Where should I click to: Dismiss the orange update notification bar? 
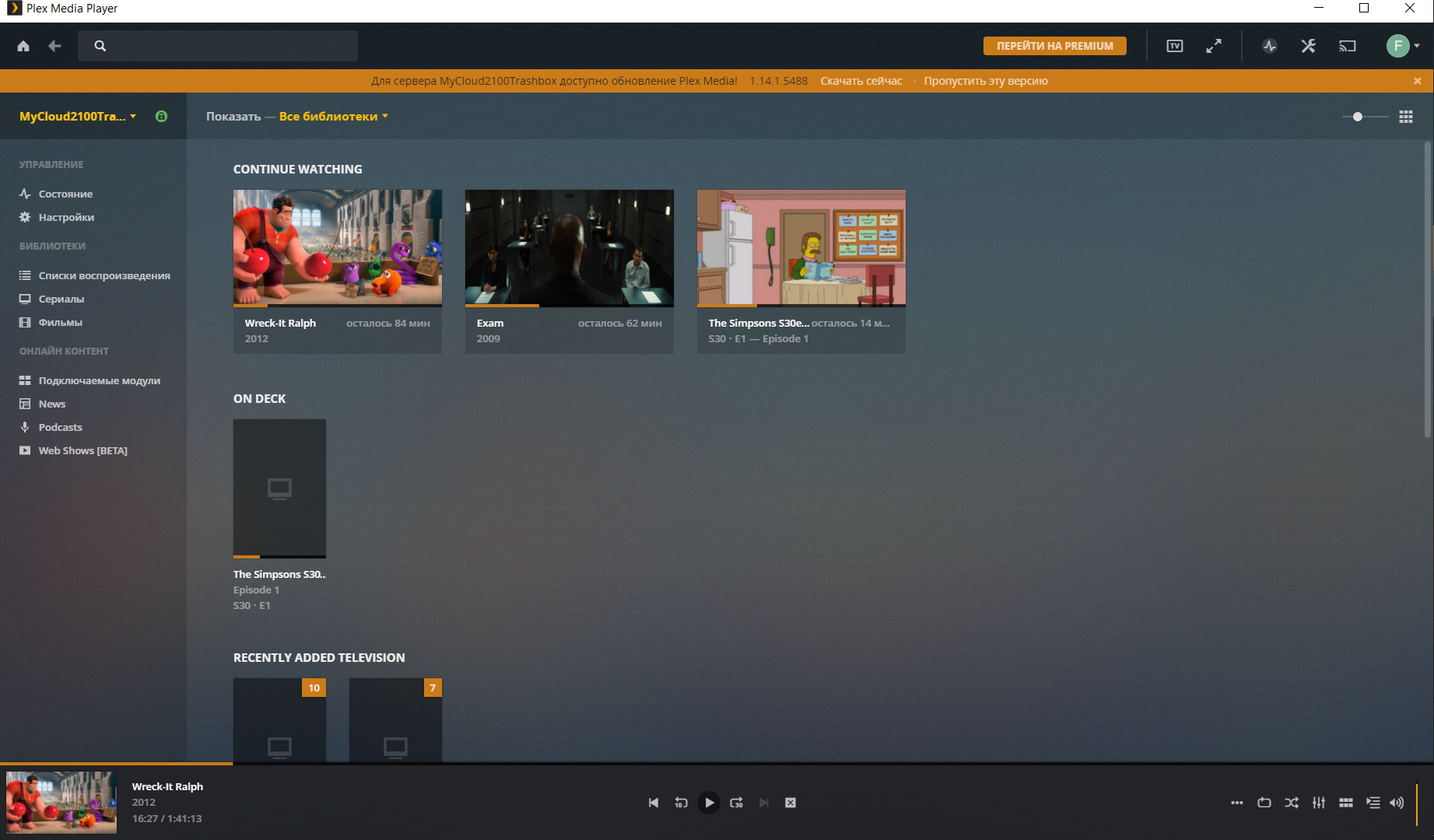[1418, 81]
